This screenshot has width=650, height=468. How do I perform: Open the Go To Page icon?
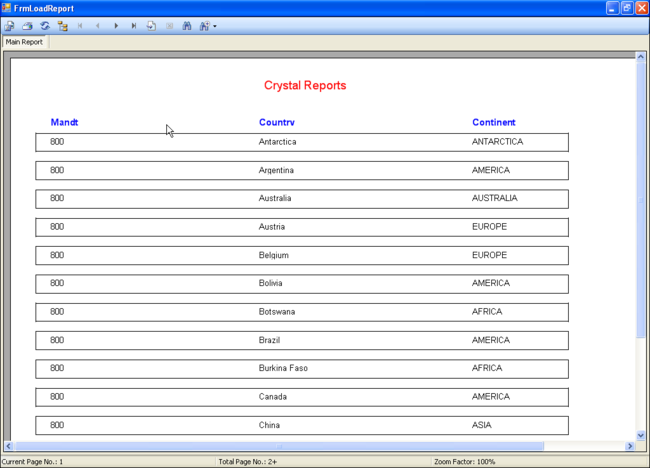click(x=151, y=26)
